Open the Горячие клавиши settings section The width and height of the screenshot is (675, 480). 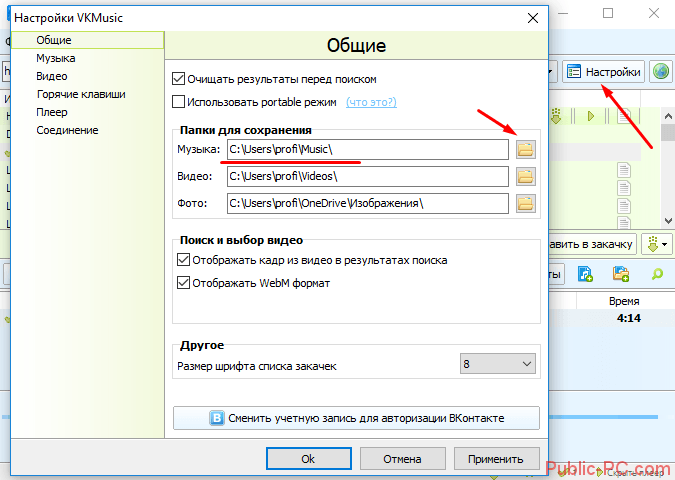[x=81, y=94]
